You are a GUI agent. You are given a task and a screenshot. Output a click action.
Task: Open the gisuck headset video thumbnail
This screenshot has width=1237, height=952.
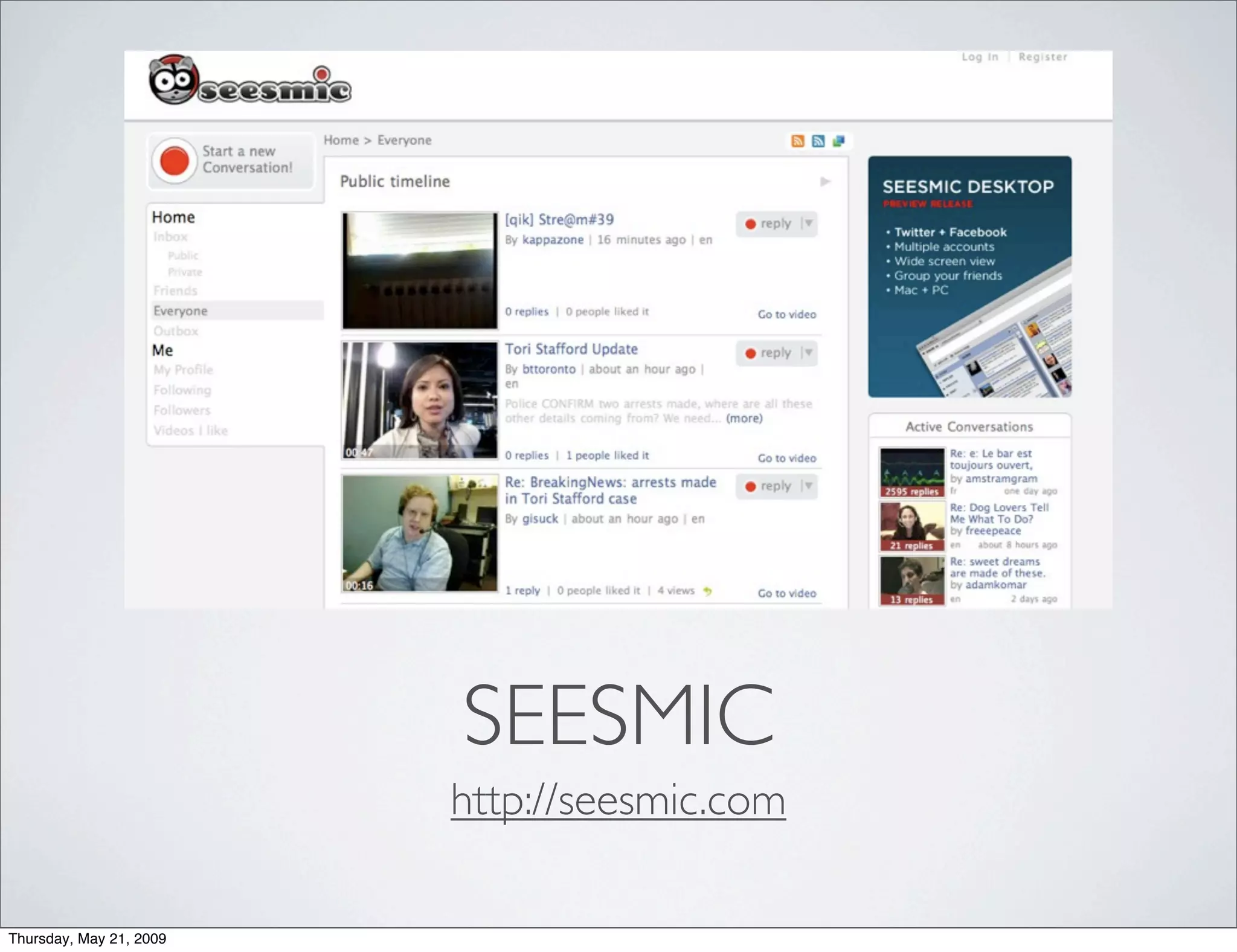coord(420,533)
